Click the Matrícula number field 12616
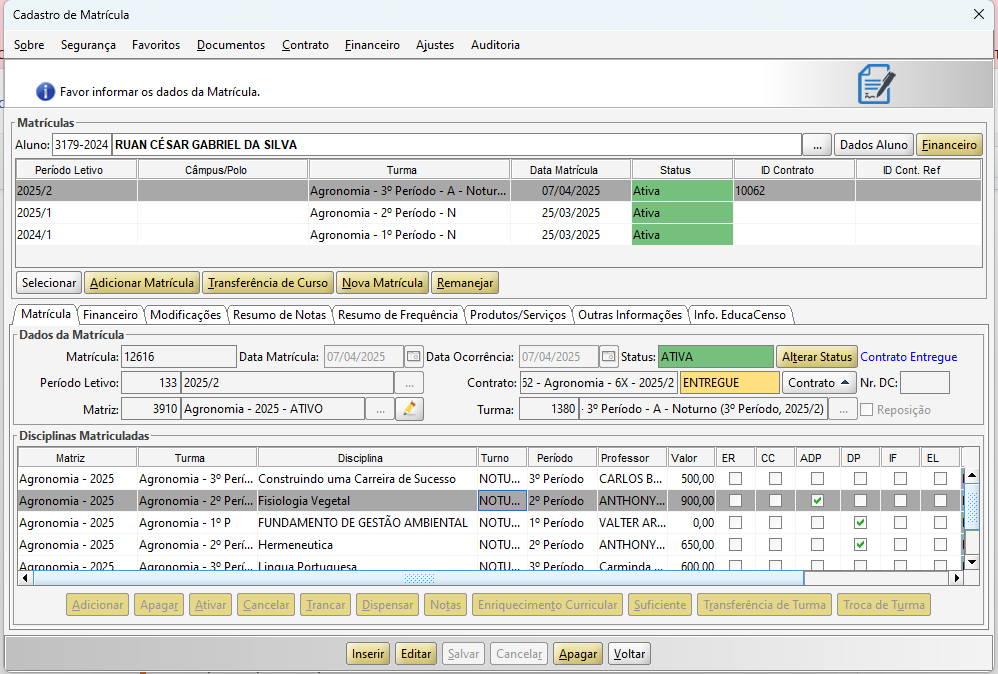The height and width of the screenshot is (674, 998). click(179, 357)
